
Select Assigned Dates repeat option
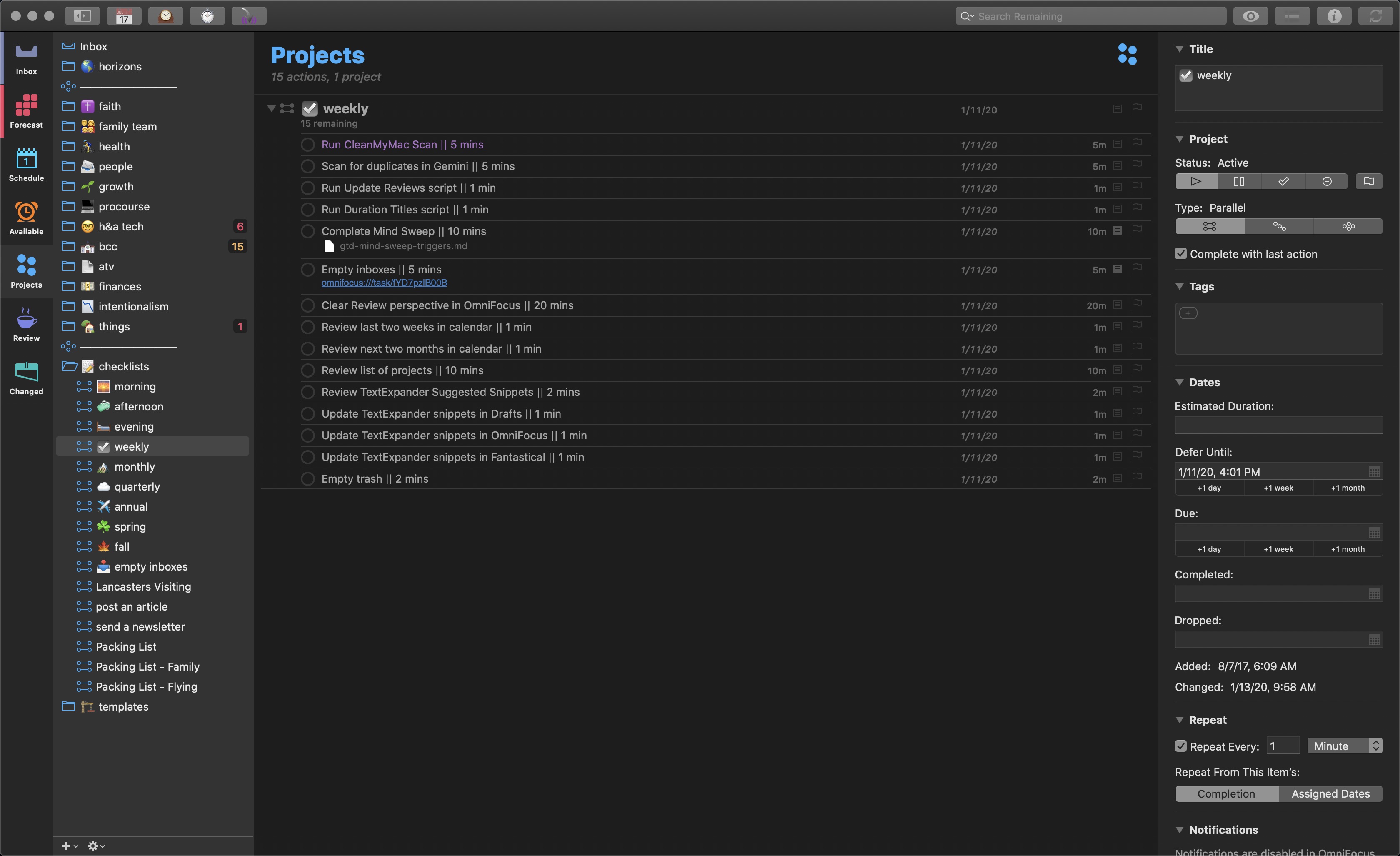(1330, 794)
